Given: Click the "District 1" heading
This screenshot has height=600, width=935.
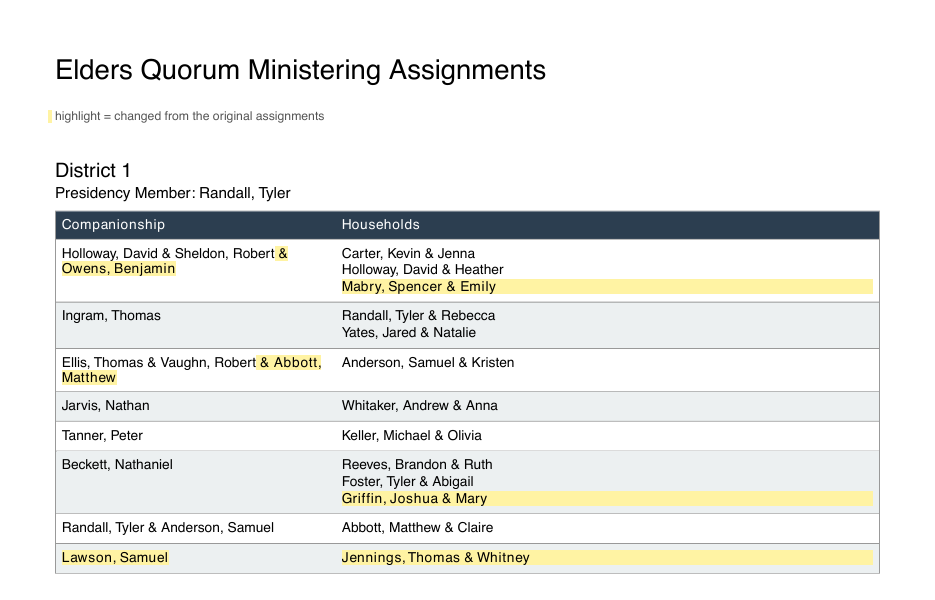Looking at the screenshot, I should pos(92,171).
